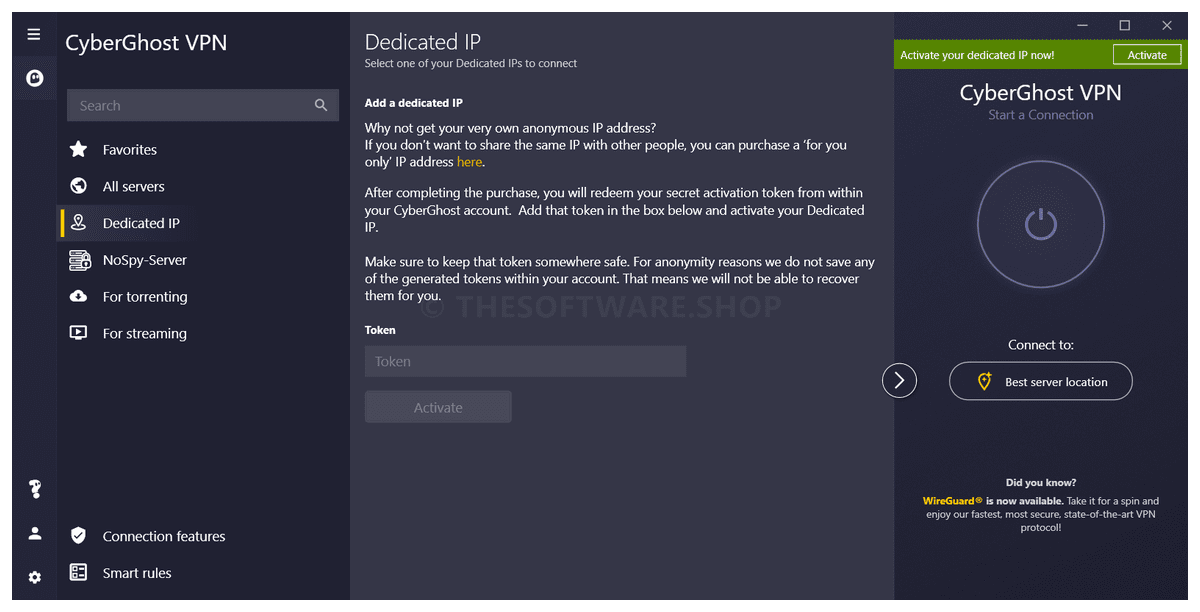Viewport: 1200px width, 612px height.
Task: Choose Best server location
Action: [1041, 381]
